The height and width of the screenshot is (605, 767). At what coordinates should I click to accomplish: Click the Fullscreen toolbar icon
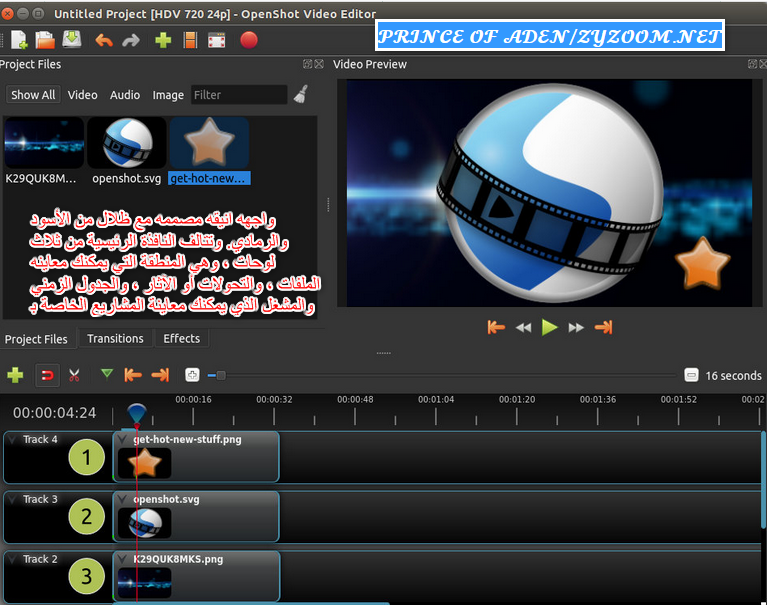point(216,40)
